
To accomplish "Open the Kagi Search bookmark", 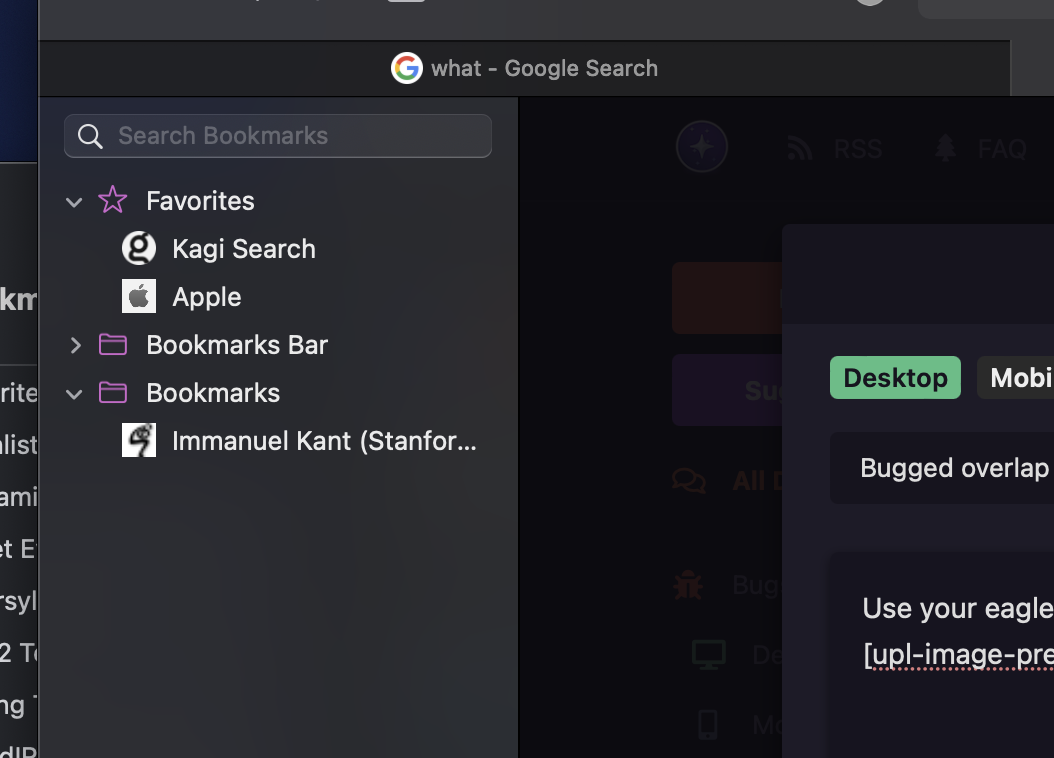I will [243, 249].
